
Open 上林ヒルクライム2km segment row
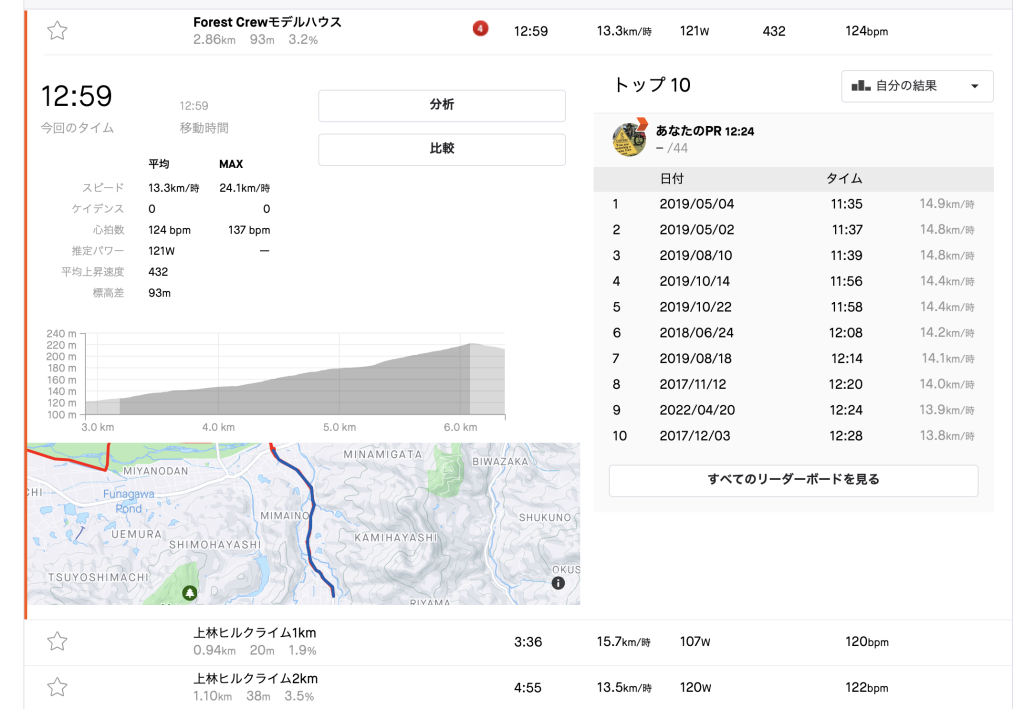[x=518, y=687]
